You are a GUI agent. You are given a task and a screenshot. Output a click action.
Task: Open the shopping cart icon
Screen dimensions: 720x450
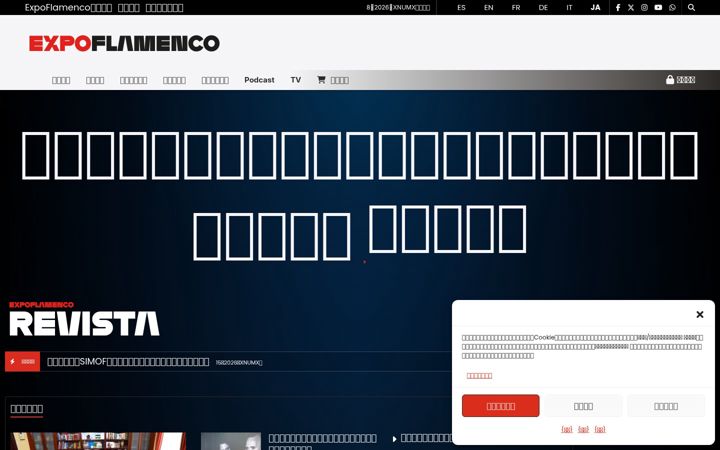(x=321, y=79)
